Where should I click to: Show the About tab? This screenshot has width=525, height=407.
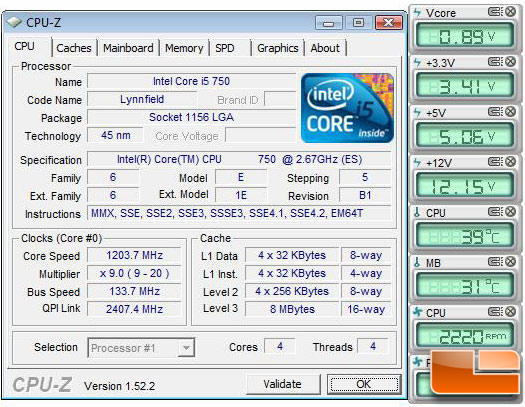coord(325,48)
